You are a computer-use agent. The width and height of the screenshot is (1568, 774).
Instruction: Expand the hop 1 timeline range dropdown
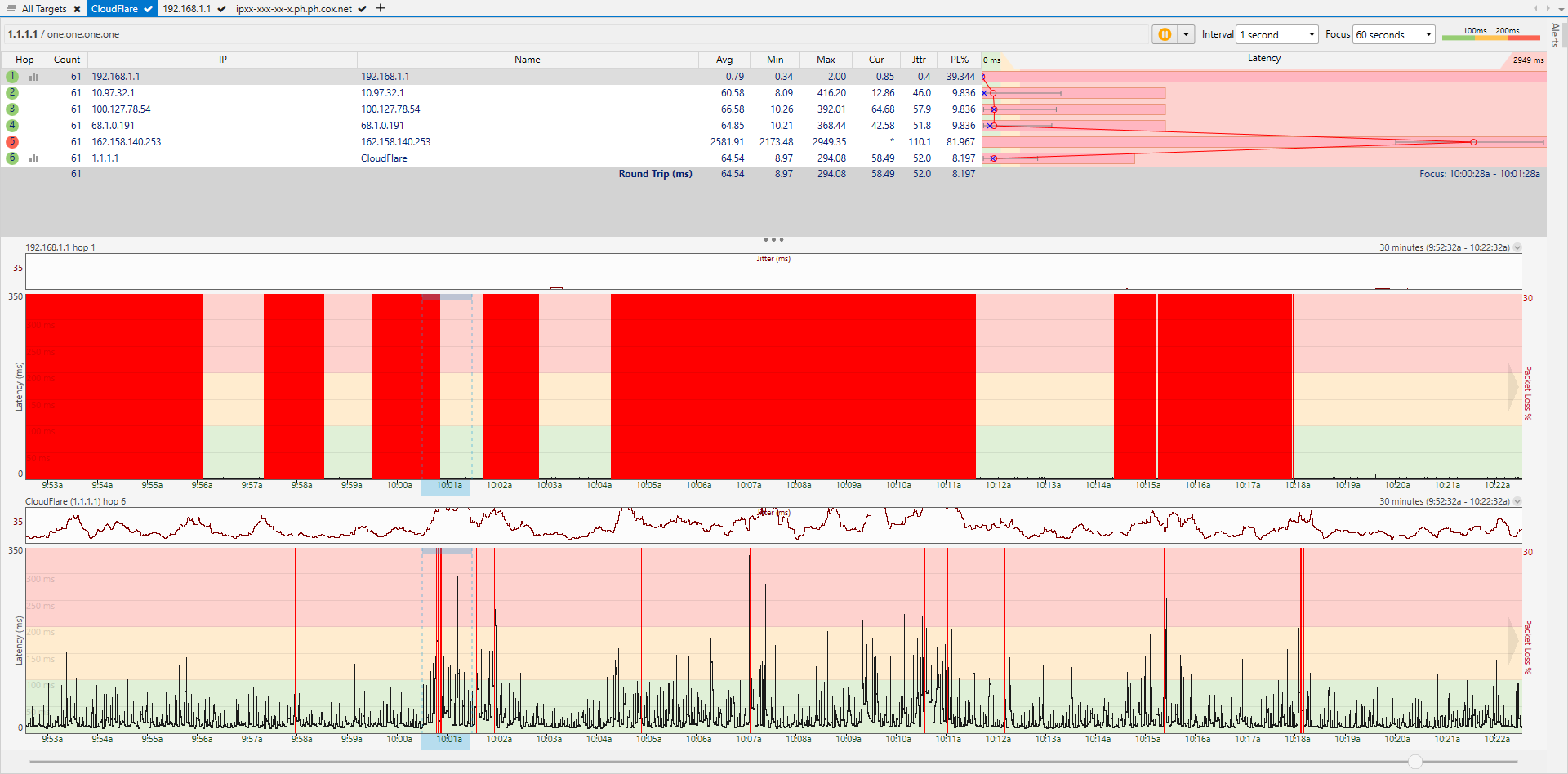(1517, 247)
